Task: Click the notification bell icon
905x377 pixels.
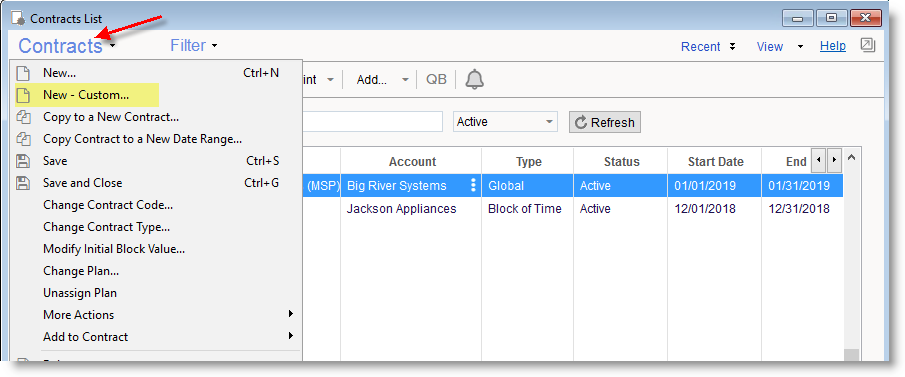Action: point(474,80)
